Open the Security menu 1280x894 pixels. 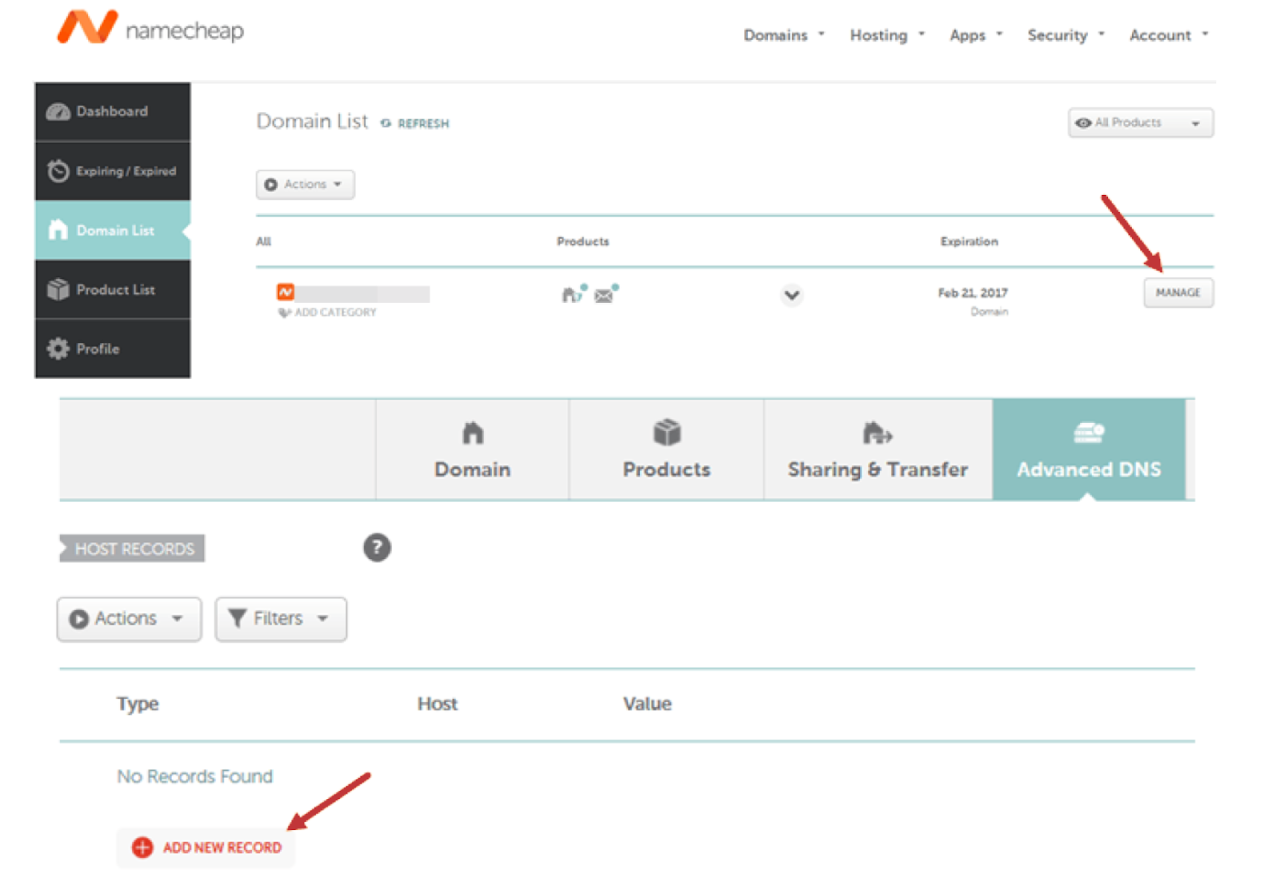(1066, 35)
